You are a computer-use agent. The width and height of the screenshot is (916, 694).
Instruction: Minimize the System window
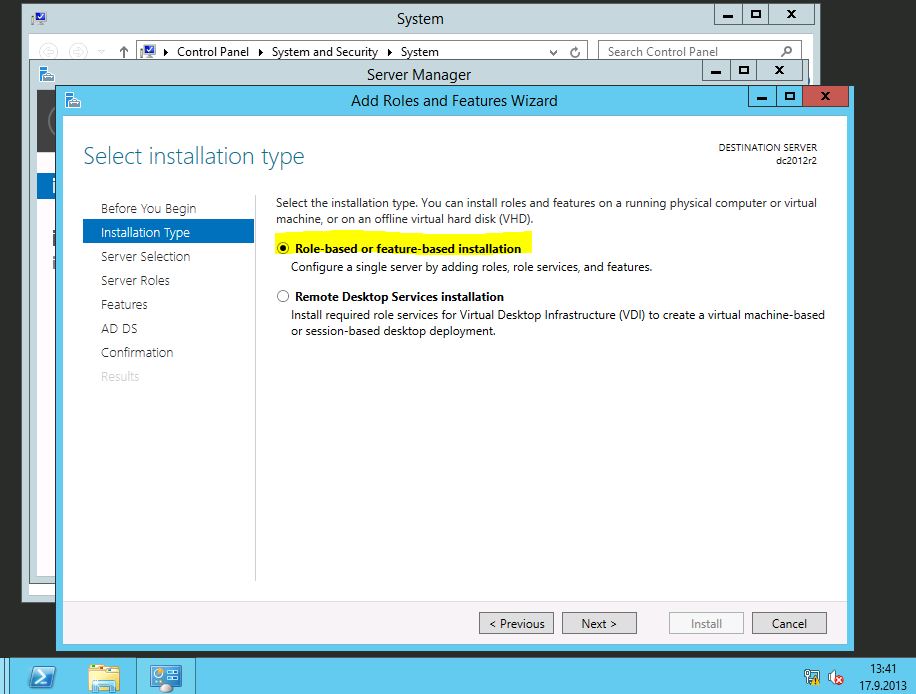pyautogui.click(x=728, y=15)
